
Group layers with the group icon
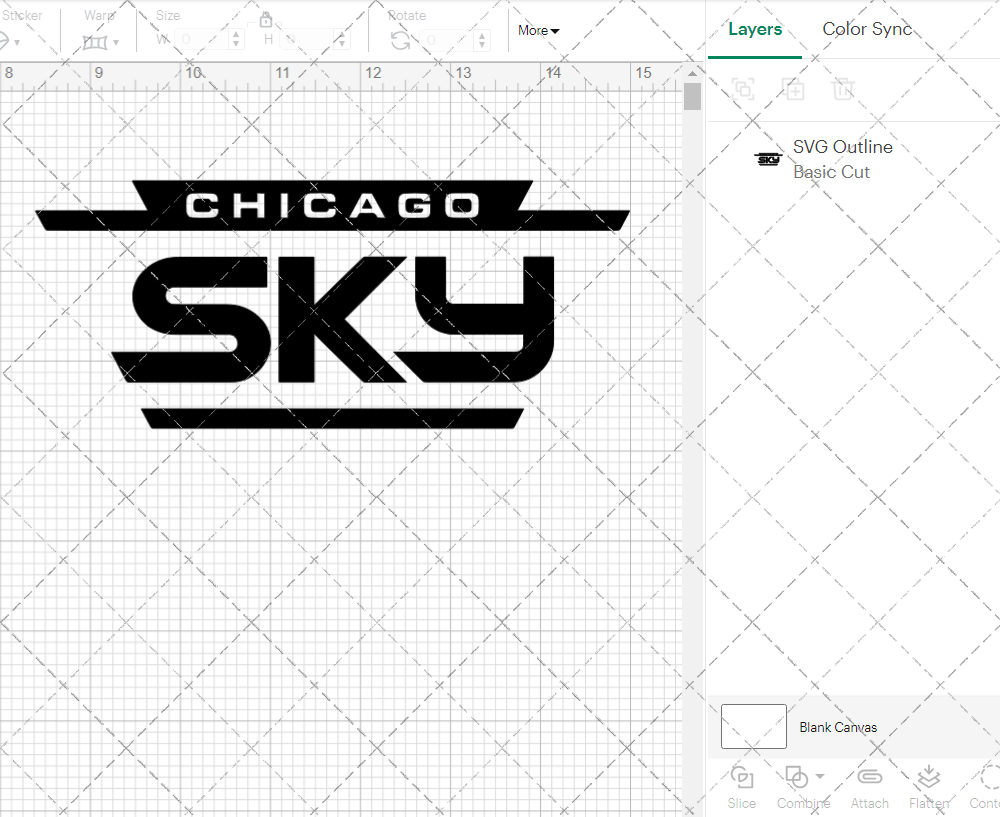coord(742,90)
